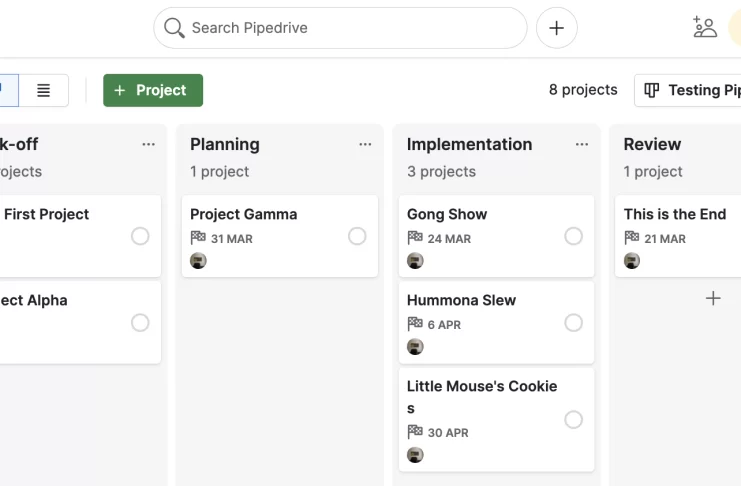The image size is (741, 486).
Task: Add project in Review column plus
Action: click(x=713, y=298)
